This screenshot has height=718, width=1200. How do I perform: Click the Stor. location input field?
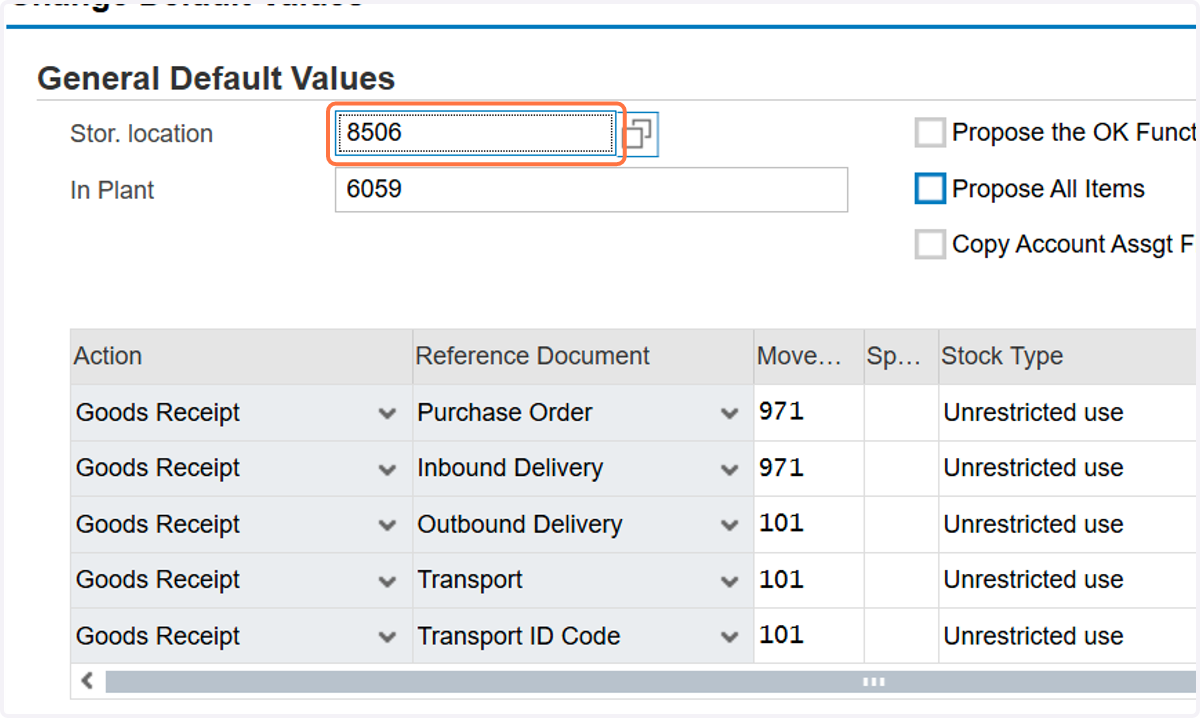tap(475, 133)
